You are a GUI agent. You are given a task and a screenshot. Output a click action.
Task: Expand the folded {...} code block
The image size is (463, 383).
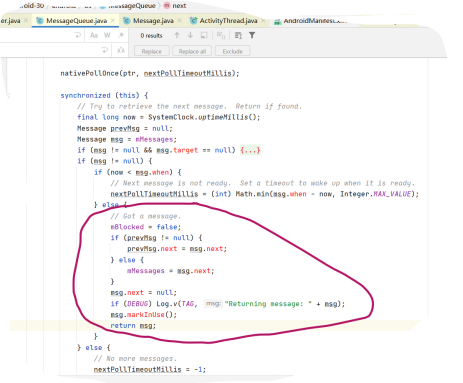pos(250,150)
